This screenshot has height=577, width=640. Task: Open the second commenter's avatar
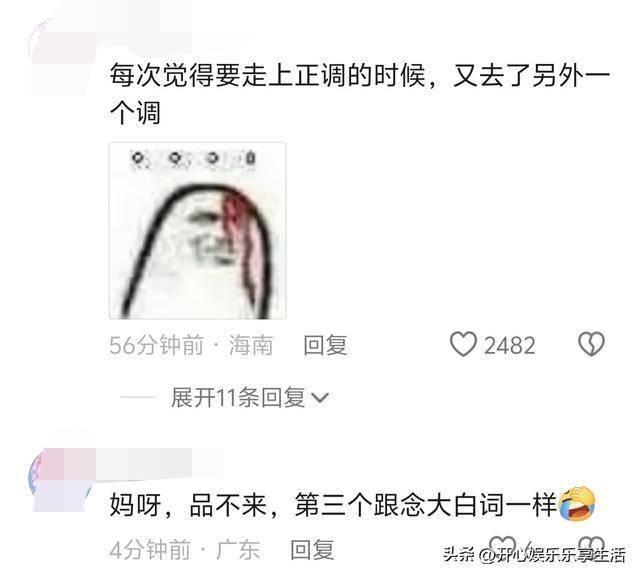[x=61, y=480]
